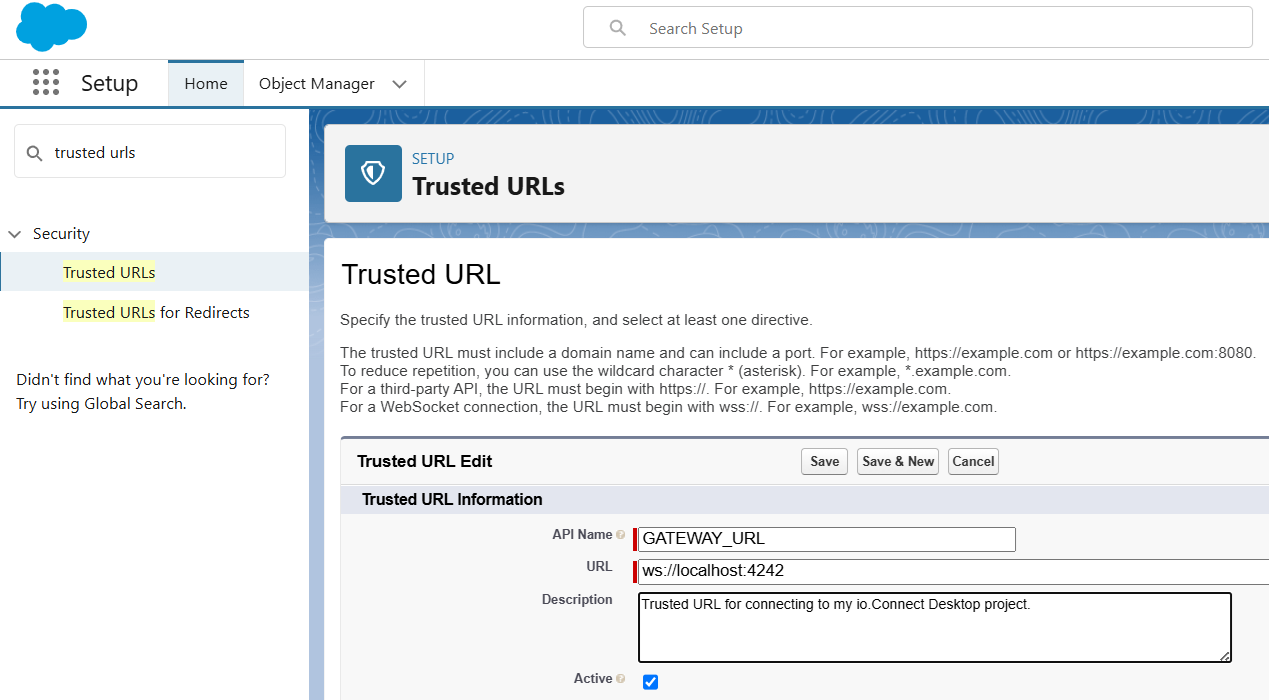Uncheck the Active checkbox
1269x700 pixels.
click(x=650, y=682)
